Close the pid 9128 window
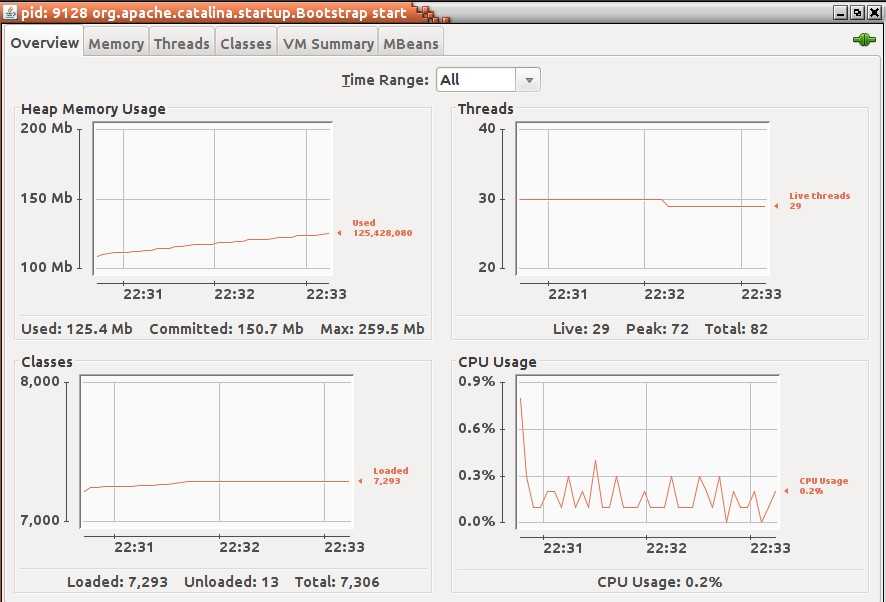Screen dimensions: 886x602 (x=874, y=12)
